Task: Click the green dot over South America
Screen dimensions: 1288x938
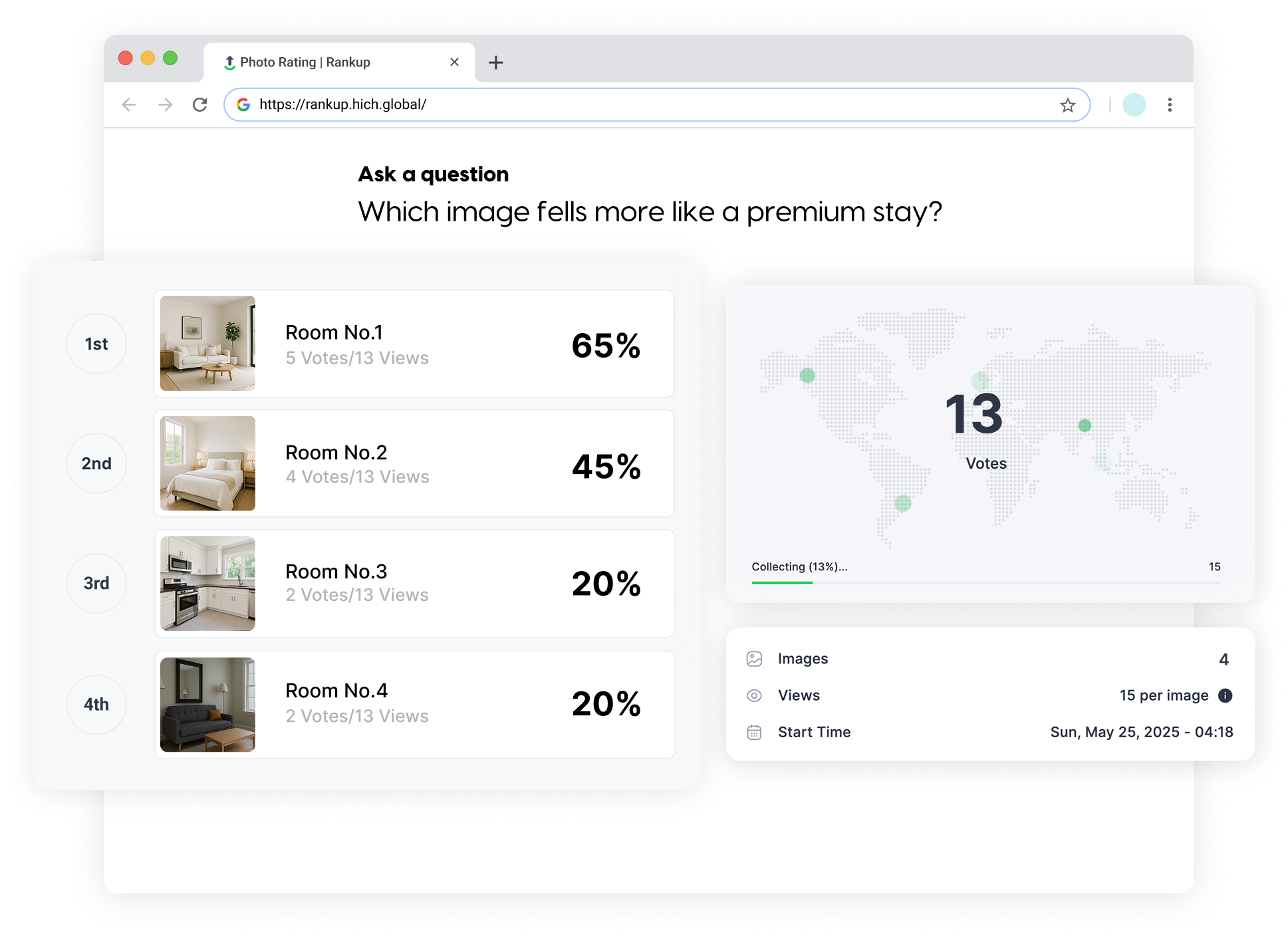Action: [x=902, y=503]
